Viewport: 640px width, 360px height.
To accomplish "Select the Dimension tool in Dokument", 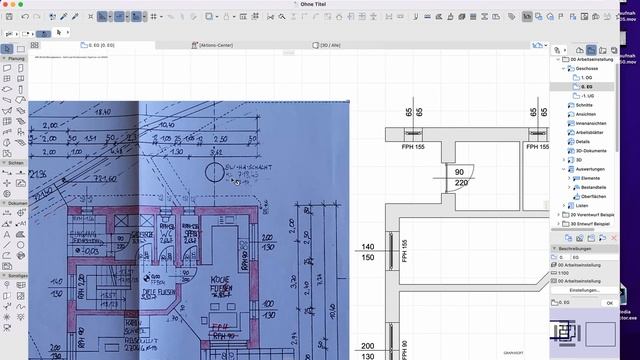I will click(x=7, y=213).
